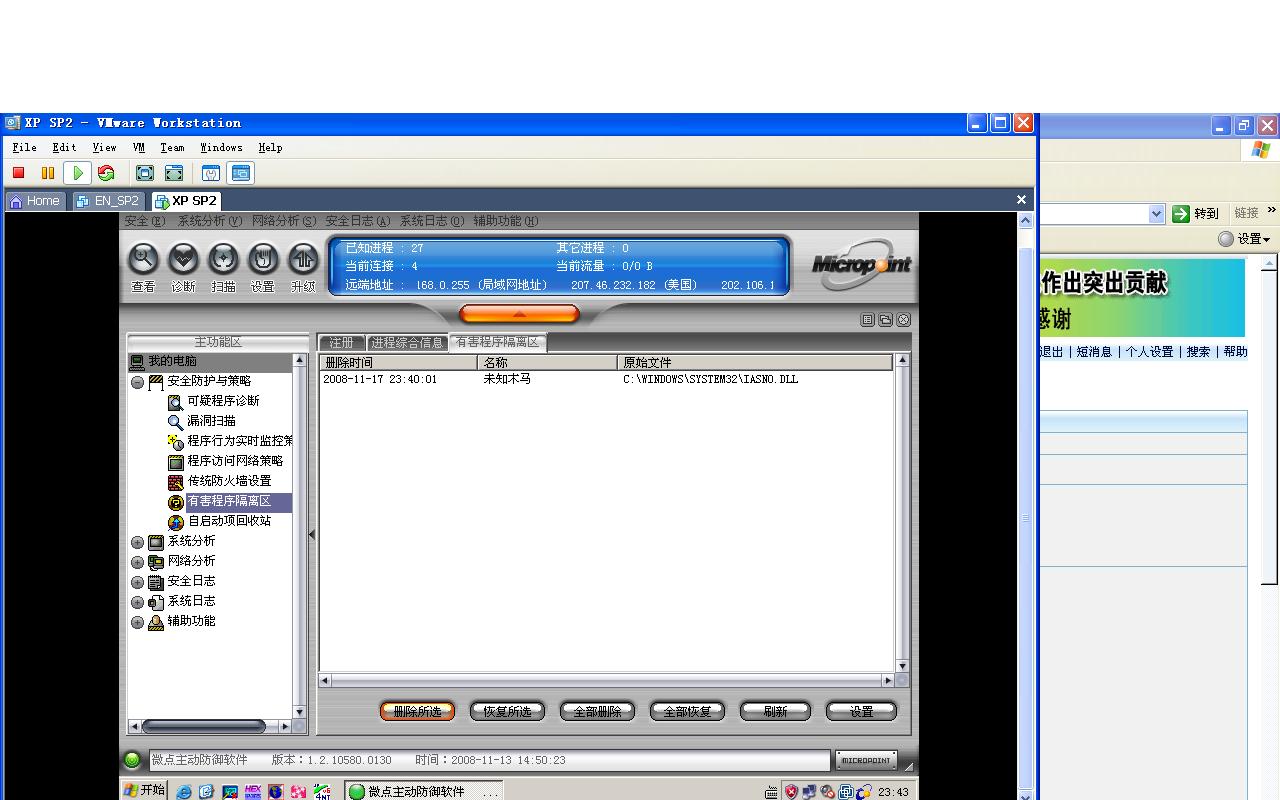
Task: Click the VMware summary view toolbar icon
Action: (211, 173)
